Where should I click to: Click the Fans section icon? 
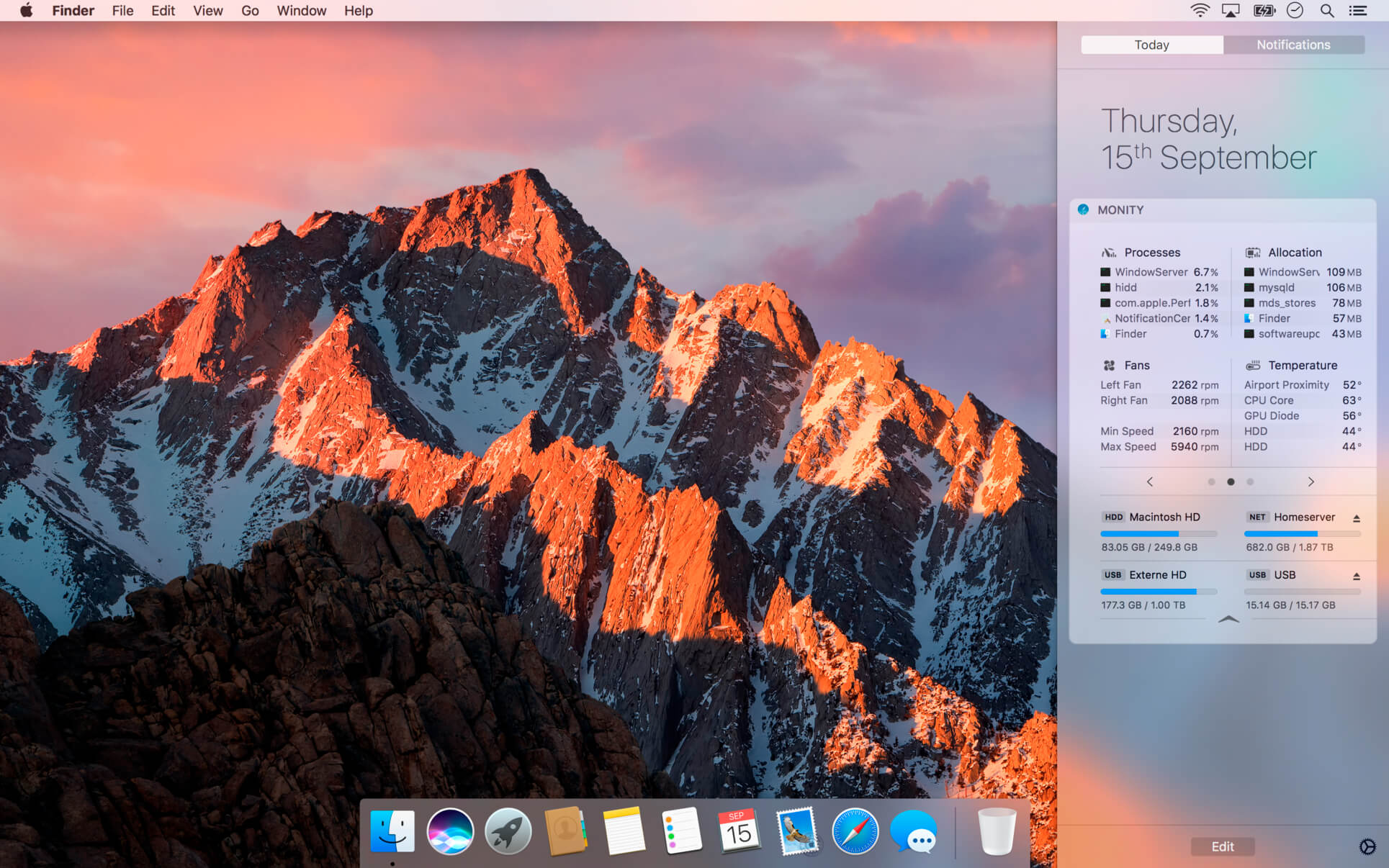pyautogui.click(x=1109, y=366)
